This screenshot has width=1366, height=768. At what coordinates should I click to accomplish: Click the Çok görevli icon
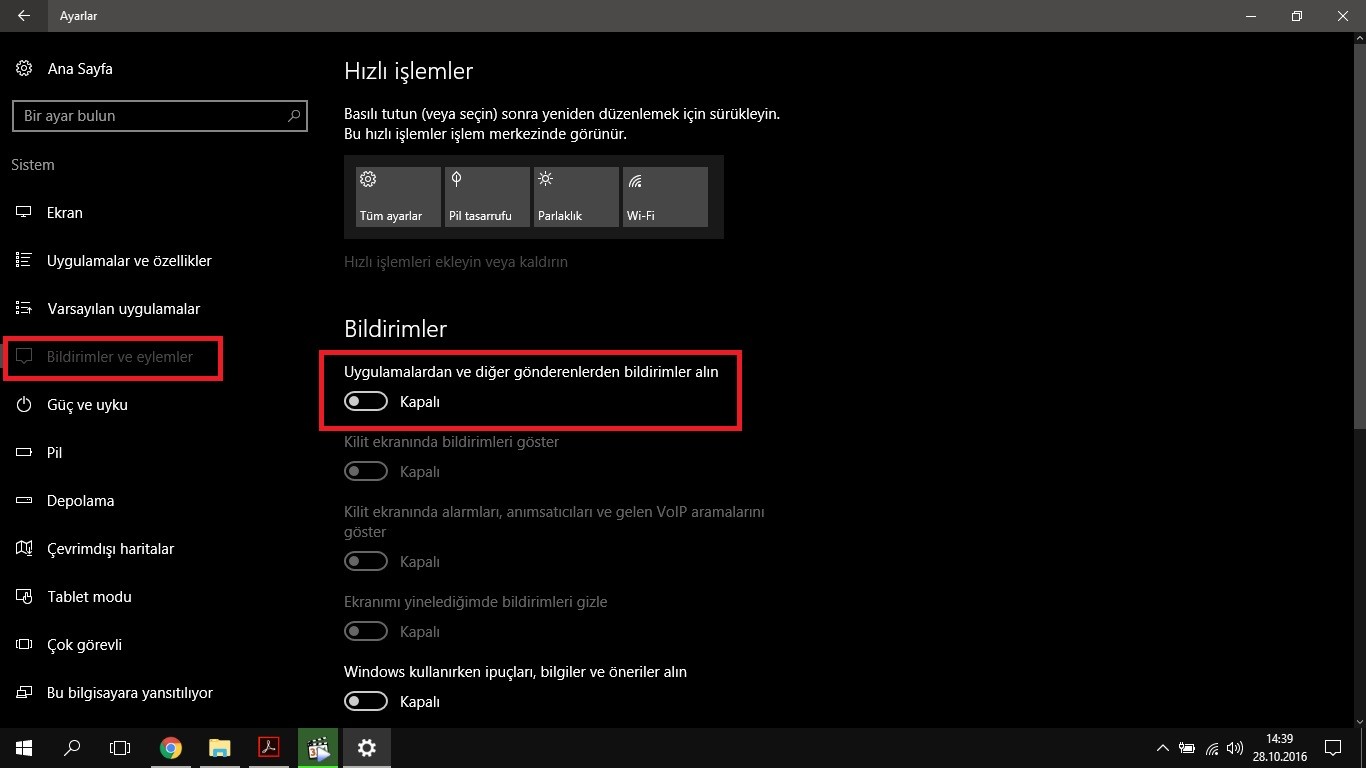(x=25, y=645)
